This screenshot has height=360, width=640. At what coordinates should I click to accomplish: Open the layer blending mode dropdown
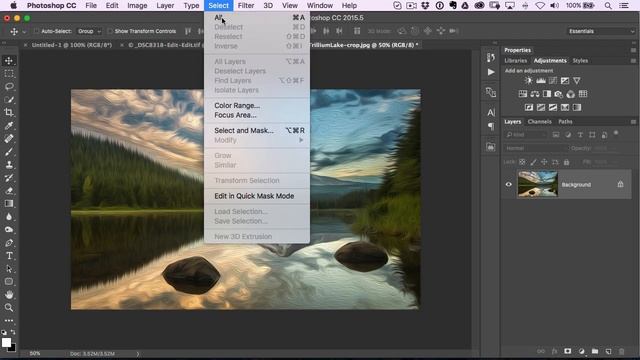point(536,148)
